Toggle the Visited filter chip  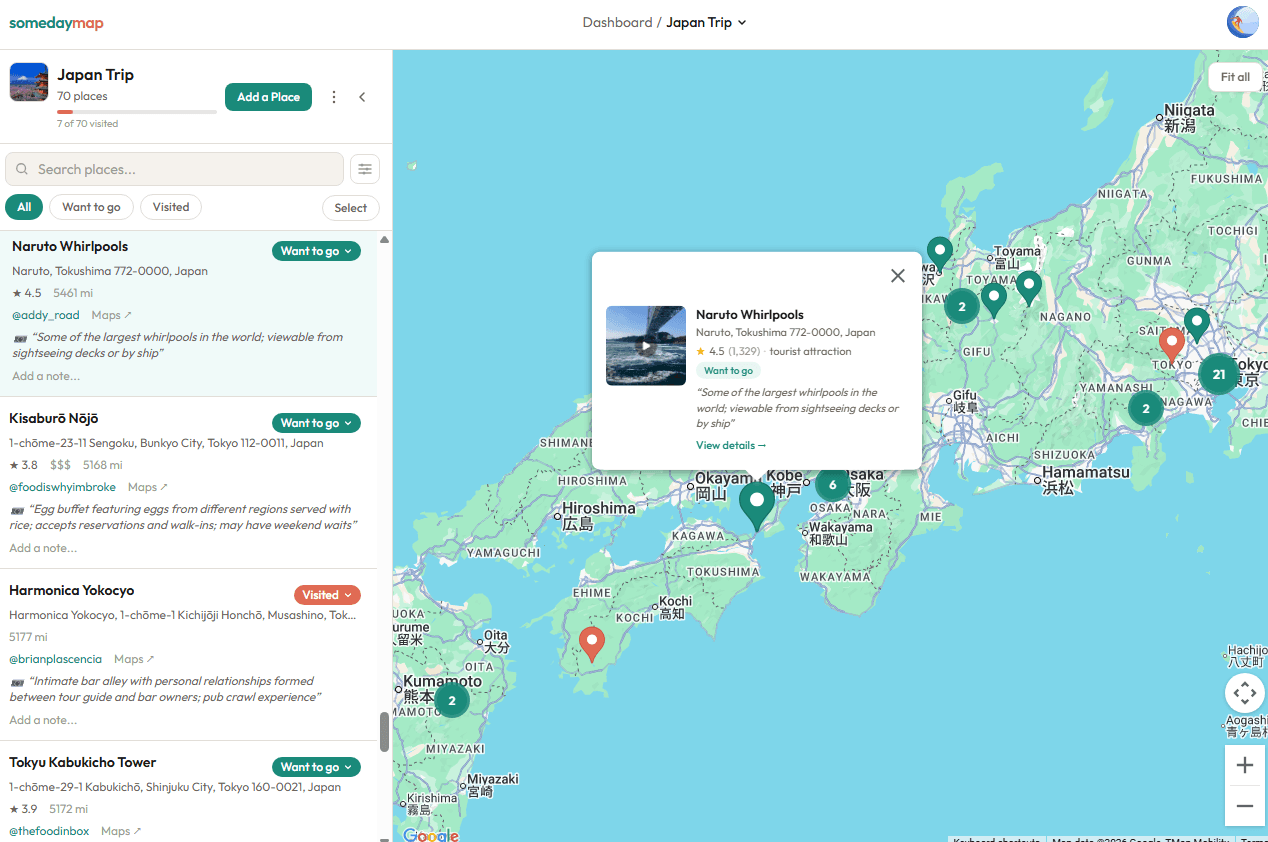tap(170, 207)
